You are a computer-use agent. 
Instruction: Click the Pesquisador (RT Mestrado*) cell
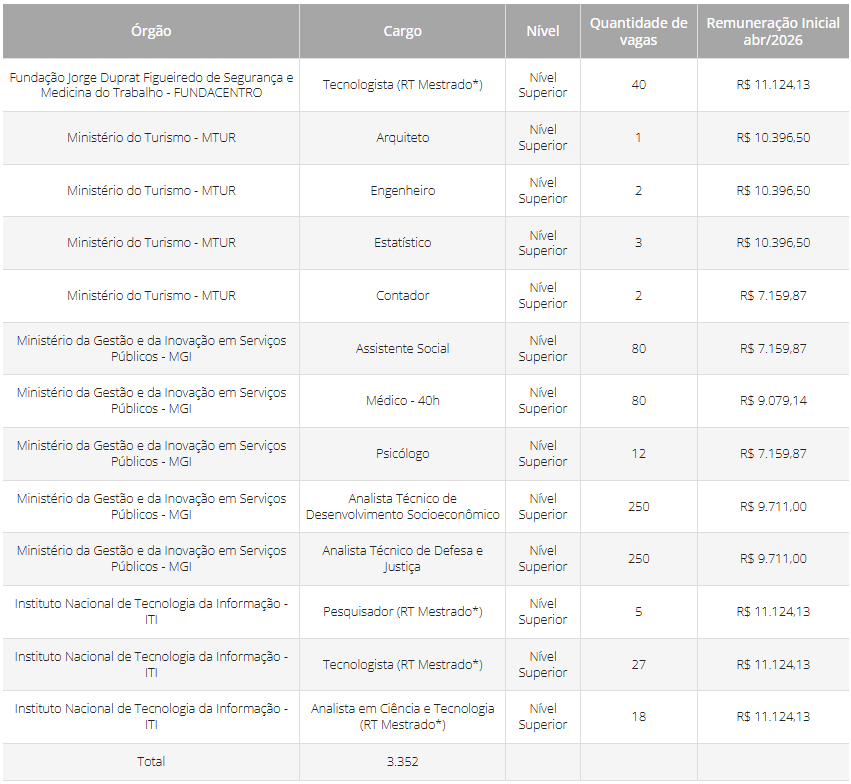[402, 612]
